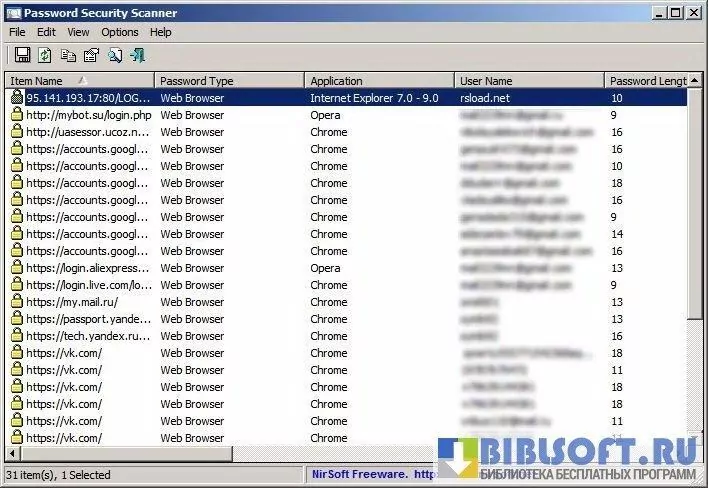Click the lock icon of the mybot.su row
Viewport: 708px width, 488px height.
pyautogui.click(x=16, y=115)
